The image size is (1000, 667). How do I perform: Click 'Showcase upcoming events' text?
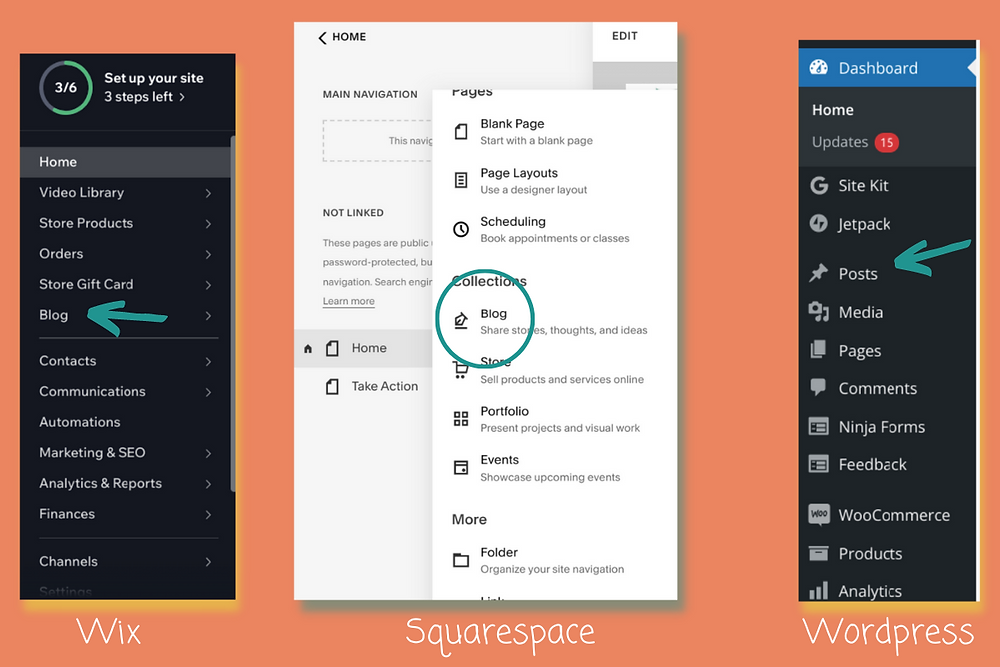coord(550,478)
